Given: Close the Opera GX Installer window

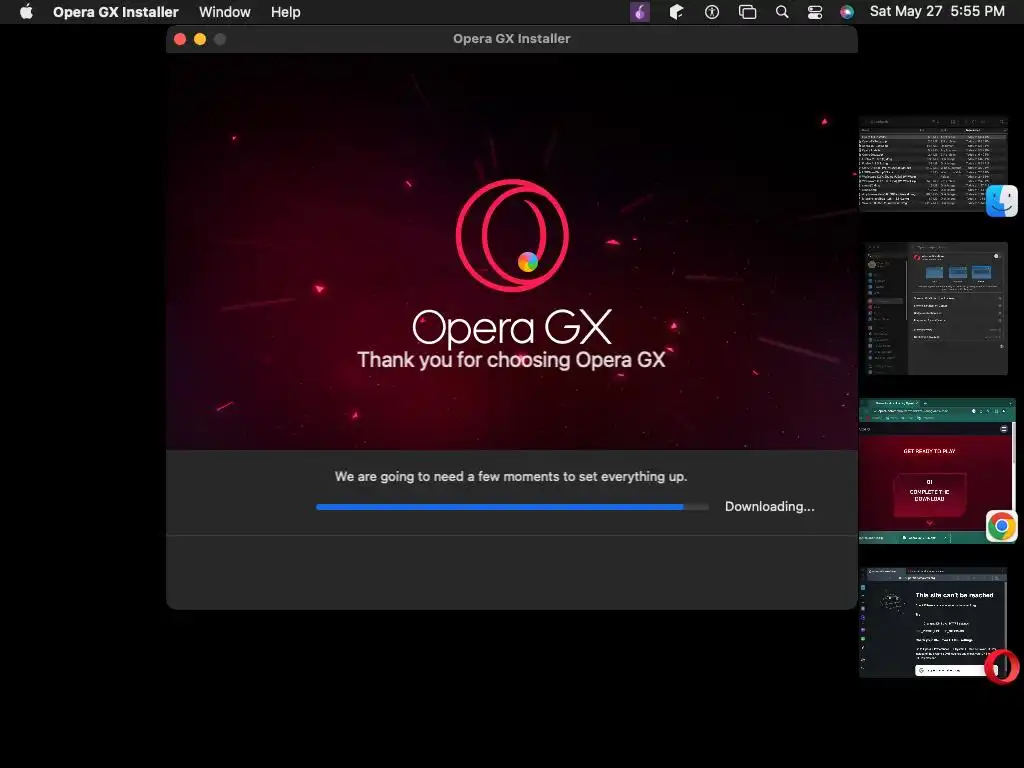Looking at the screenshot, I should (x=180, y=39).
